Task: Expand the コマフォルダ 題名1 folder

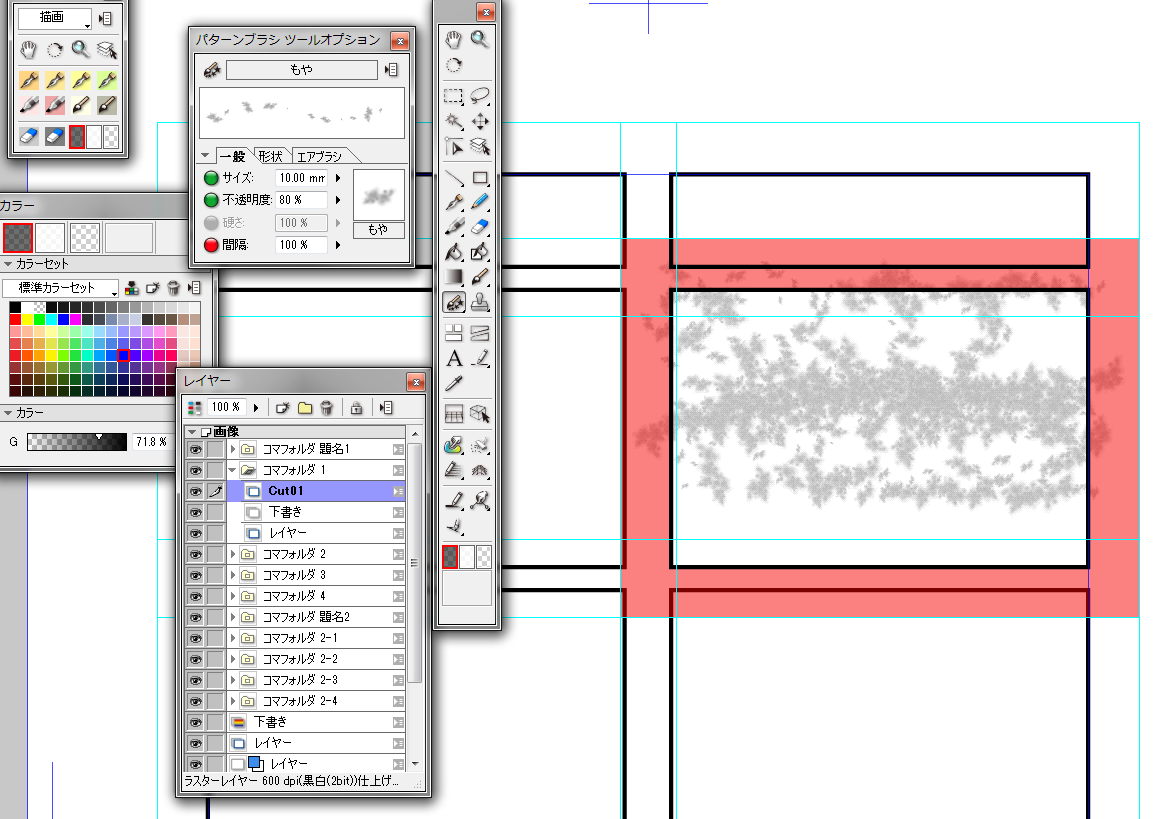Action: 232,449
